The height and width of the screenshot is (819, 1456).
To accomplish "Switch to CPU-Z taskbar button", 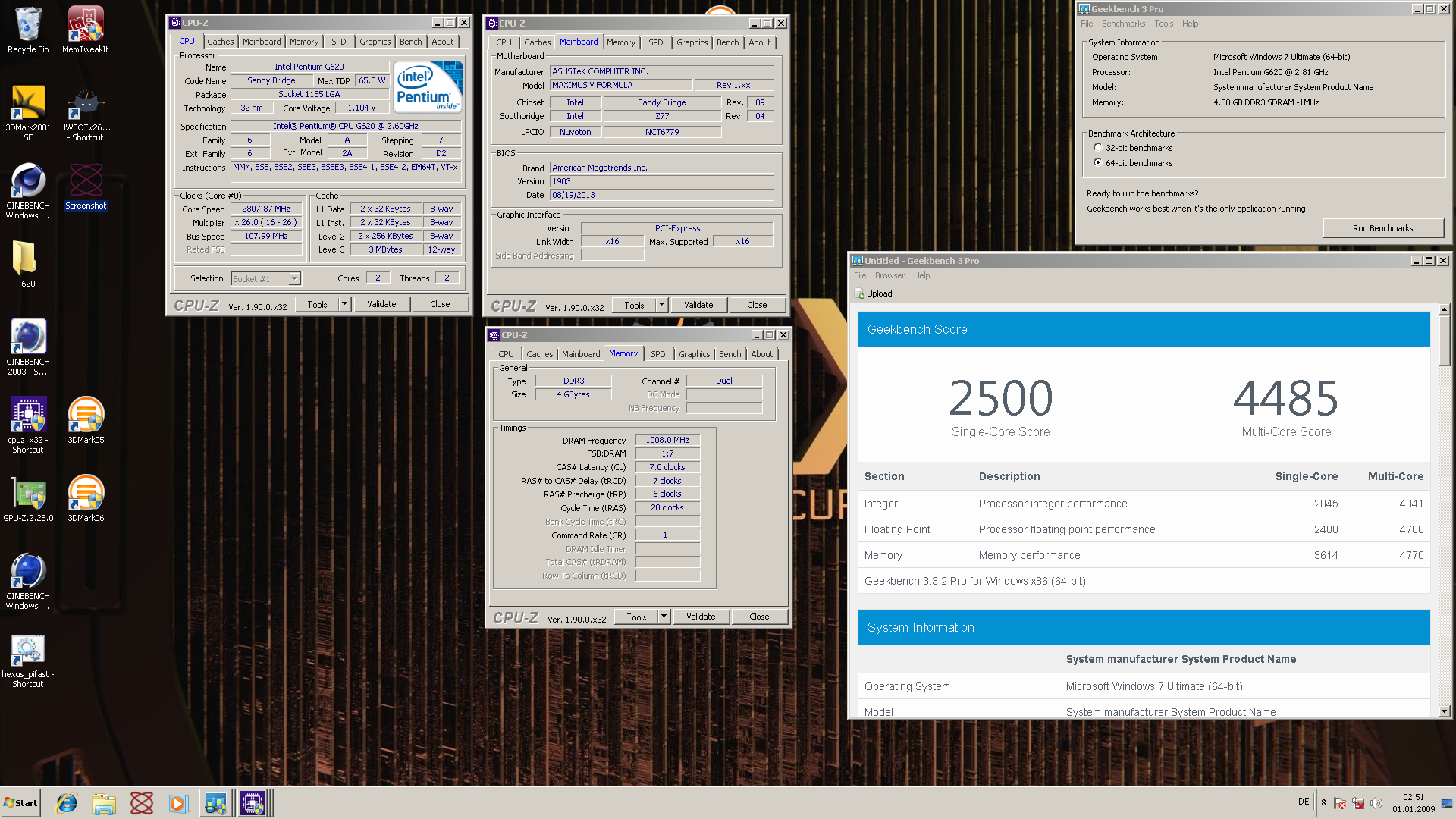I will [253, 803].
